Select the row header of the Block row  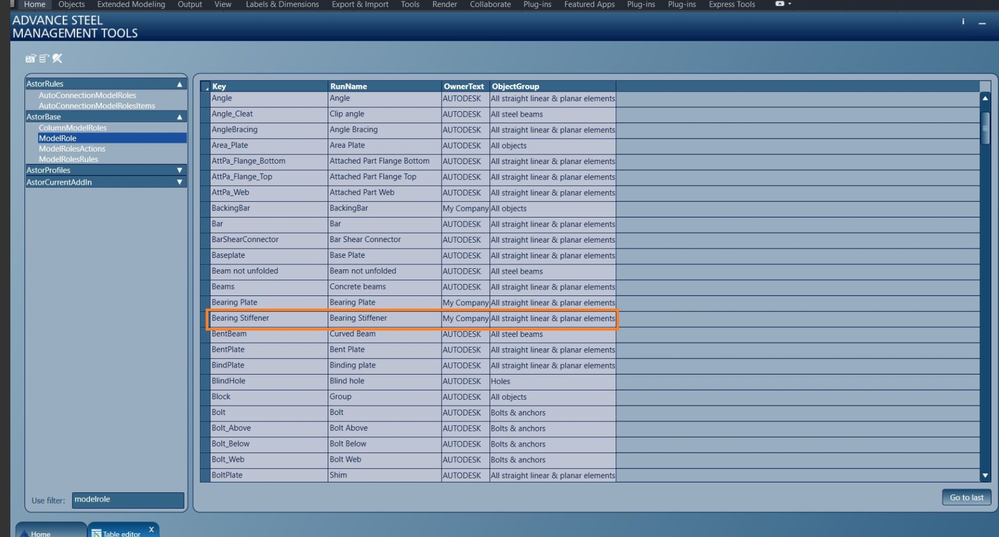click(205, 397)
